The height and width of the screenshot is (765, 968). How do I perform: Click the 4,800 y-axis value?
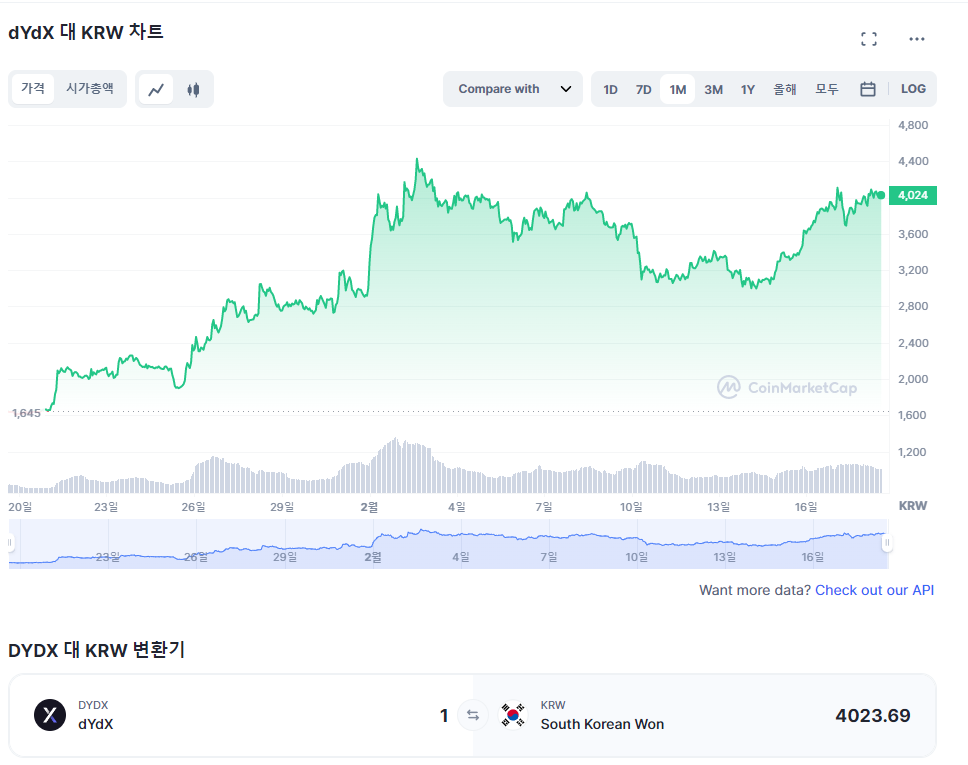point(912,125)
